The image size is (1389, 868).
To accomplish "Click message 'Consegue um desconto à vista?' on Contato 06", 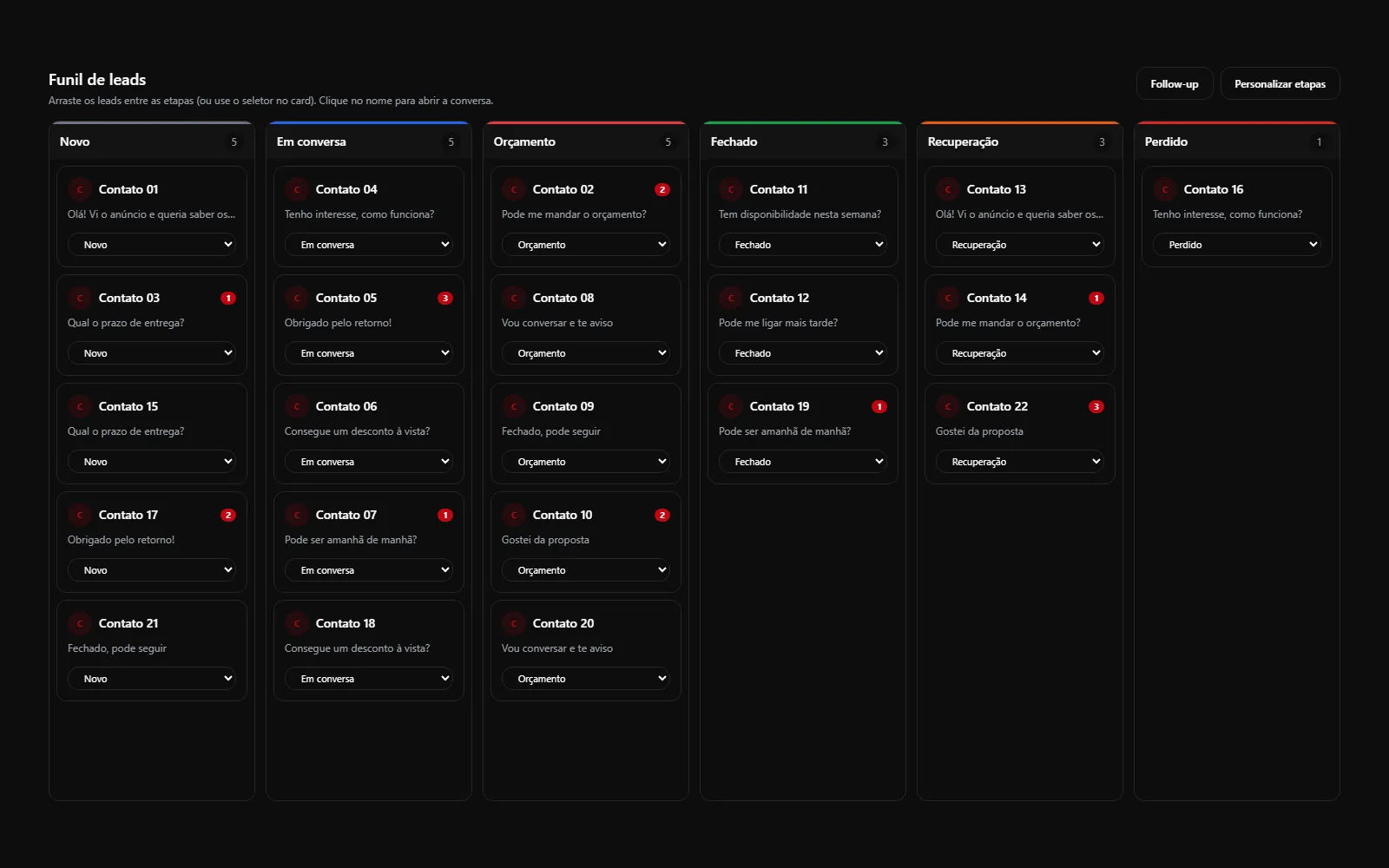I will click(x=357, y=431).
